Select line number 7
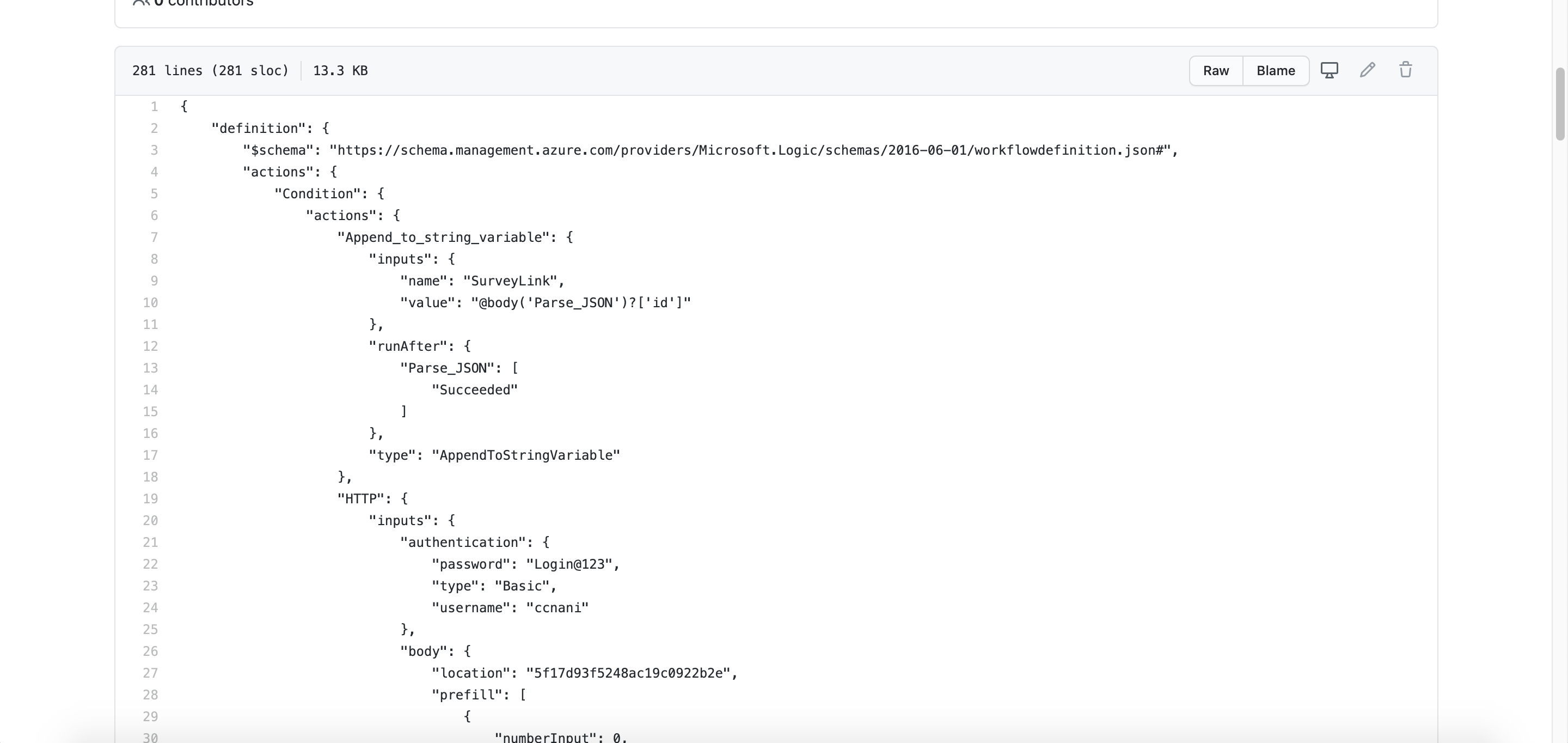The image size is (1568, 743). [x=154, y=237]
